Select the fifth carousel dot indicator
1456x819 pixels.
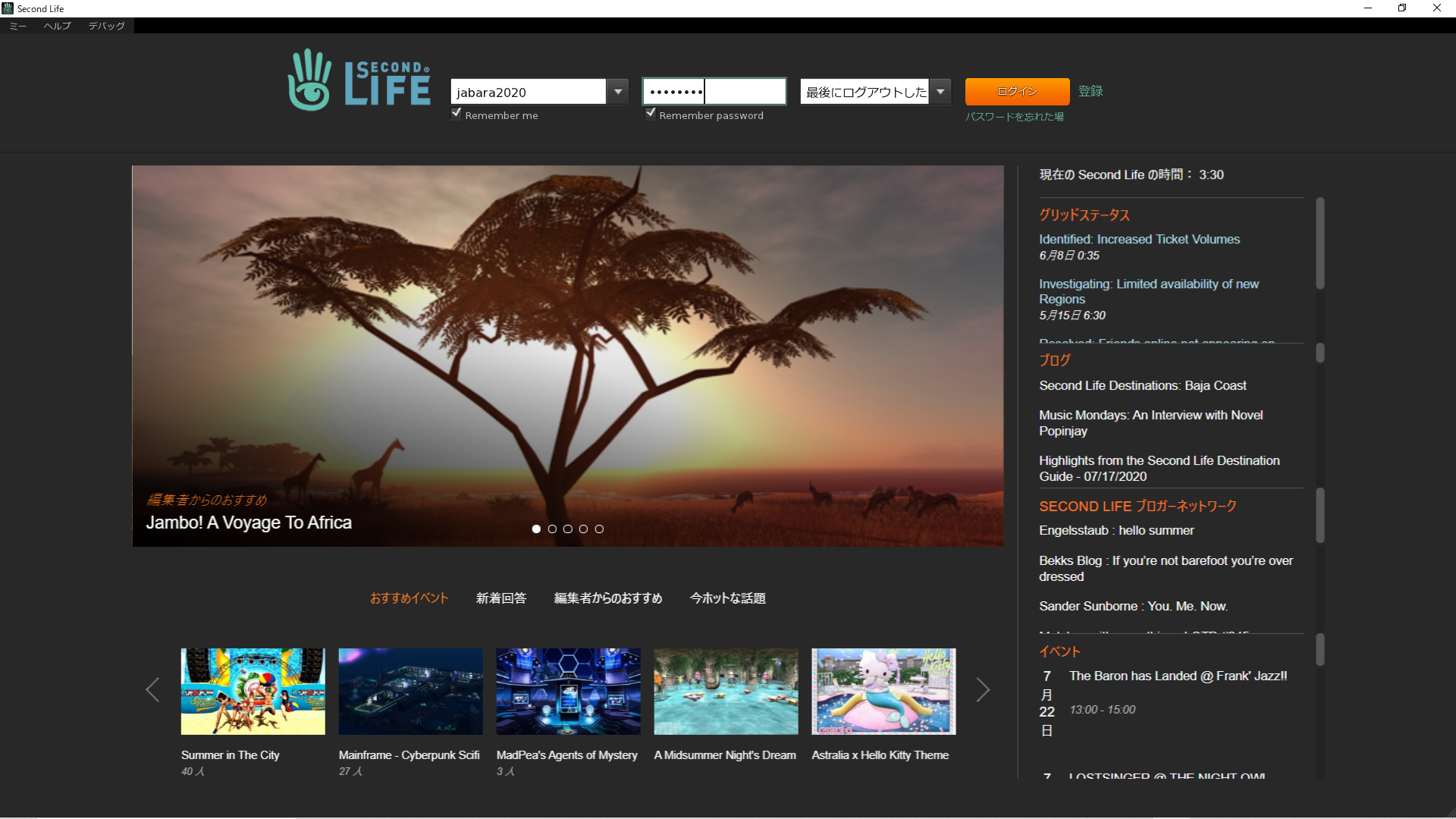599,529
